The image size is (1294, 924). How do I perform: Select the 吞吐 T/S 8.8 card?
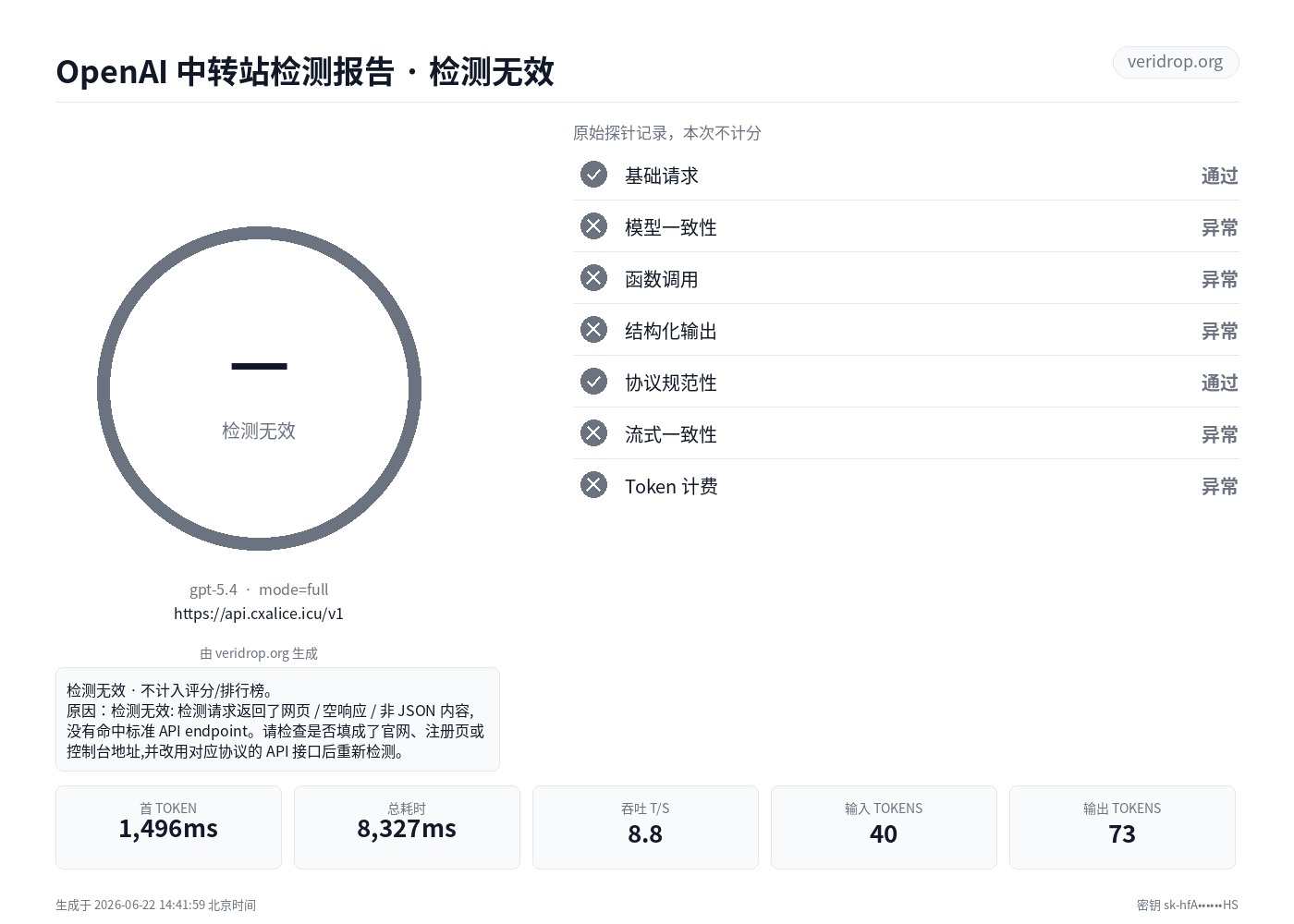[645, 827]
